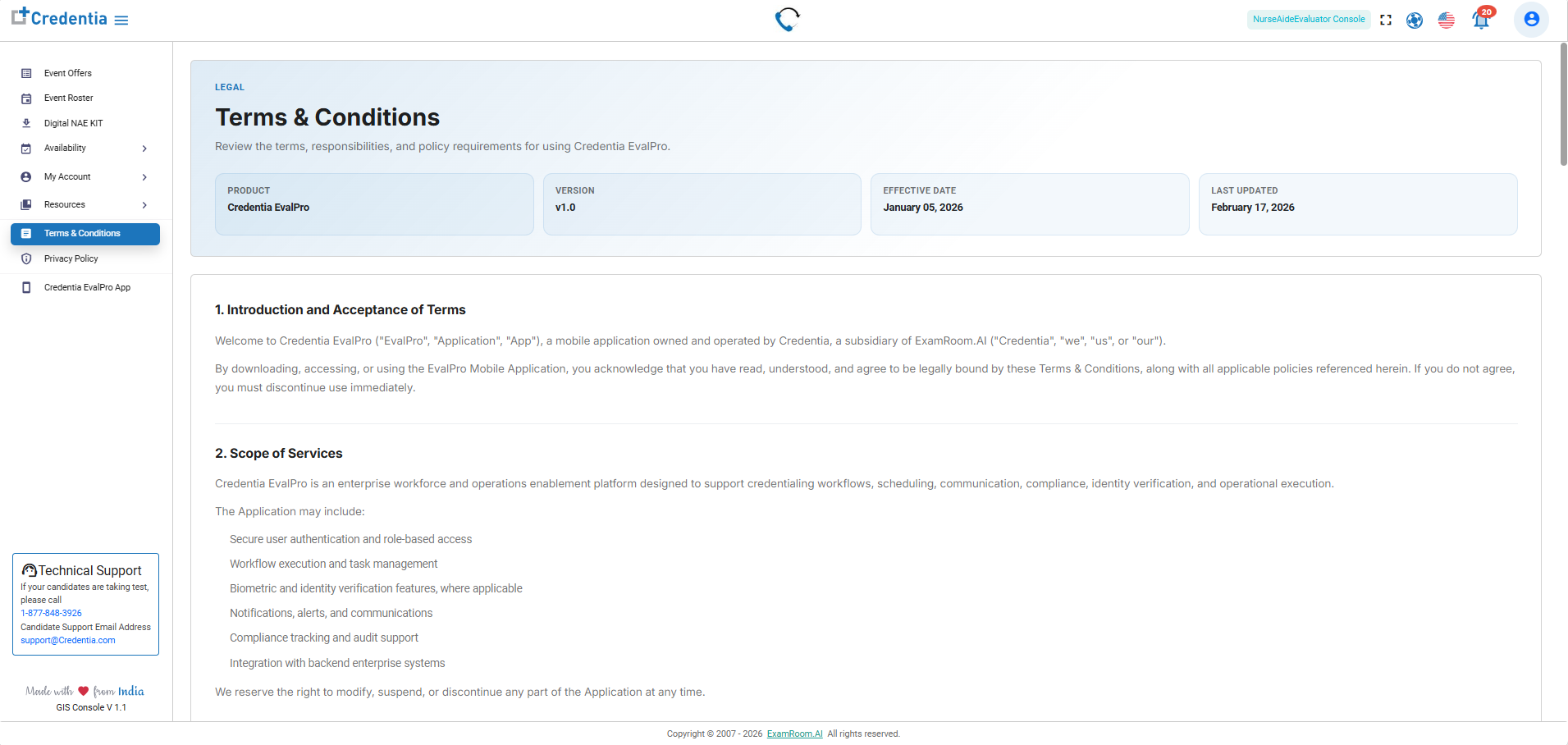Expand the Resources submenu chevron
This screenshot has width=1568, height=745.
144,205
